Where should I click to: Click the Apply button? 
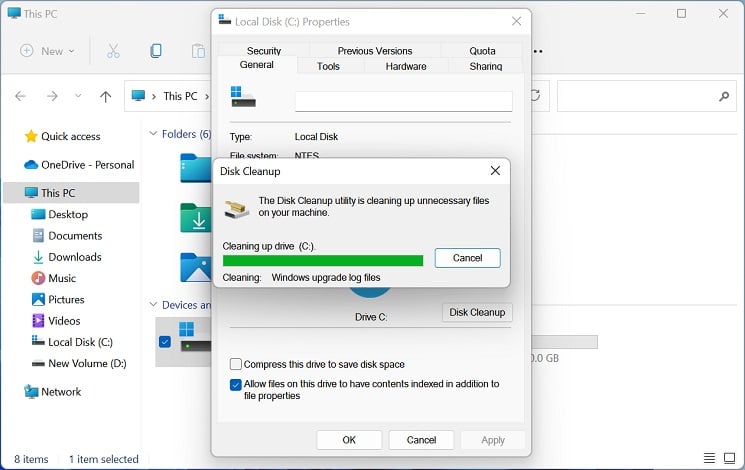(493, 440)
